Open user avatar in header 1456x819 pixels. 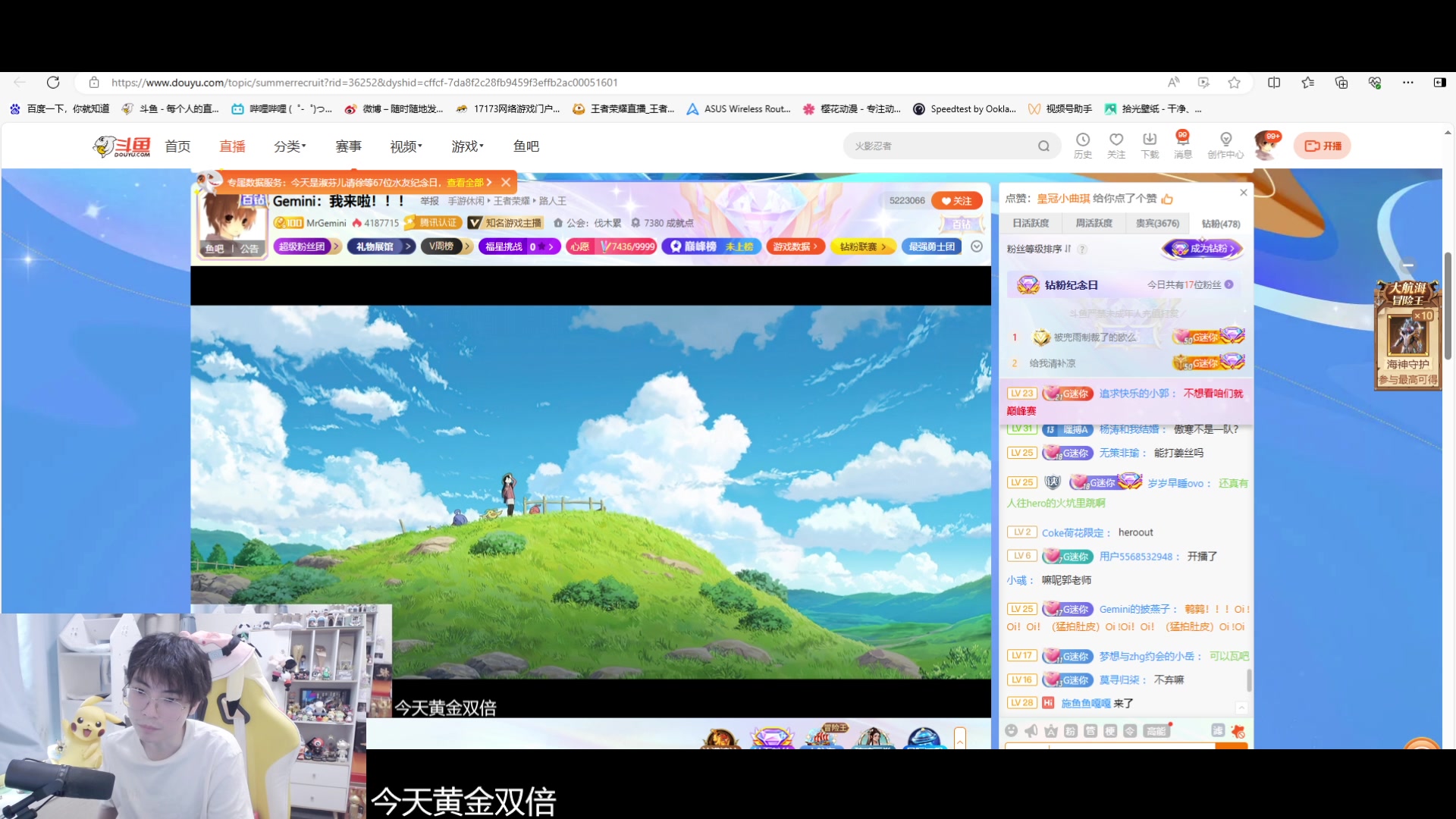coord(1266,146)
